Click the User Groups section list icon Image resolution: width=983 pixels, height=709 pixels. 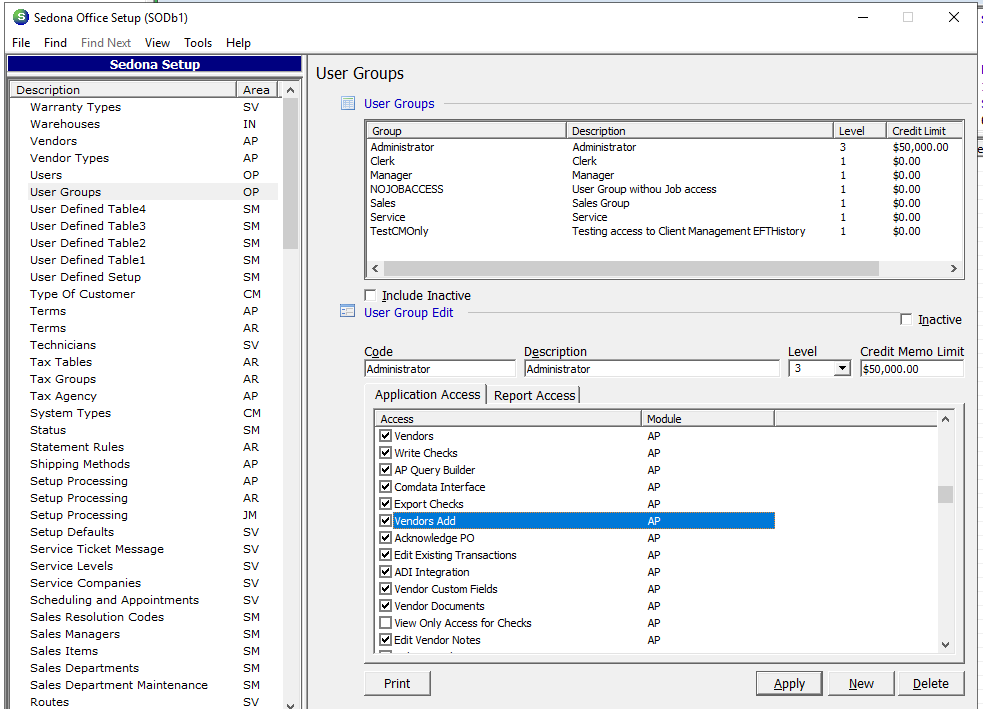[347, 103]
